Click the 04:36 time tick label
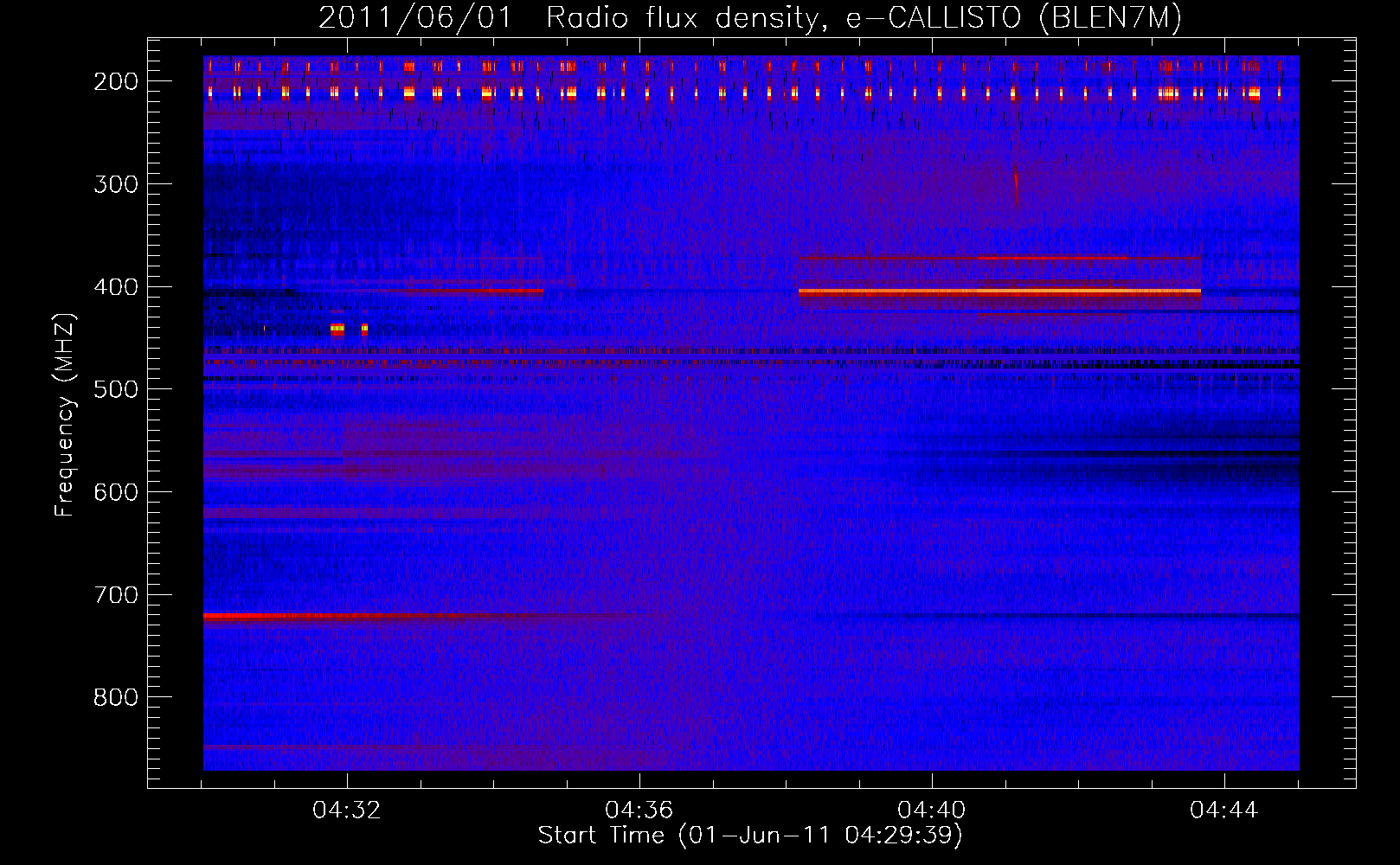The height and width of the screenshot is (865, 1400). click(639, 810)
